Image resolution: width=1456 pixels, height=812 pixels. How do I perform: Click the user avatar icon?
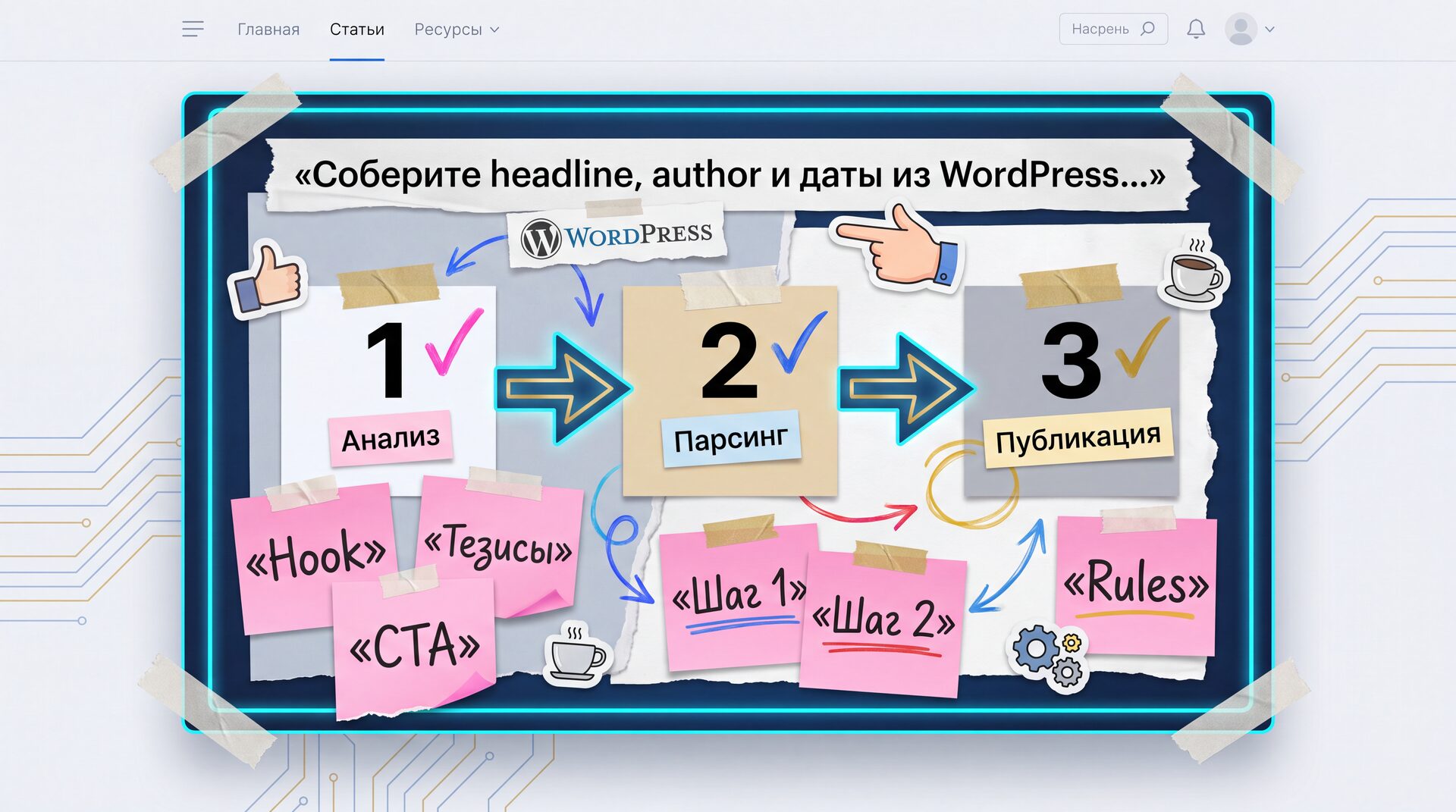pyautogui.click(x=1241, y=30)
